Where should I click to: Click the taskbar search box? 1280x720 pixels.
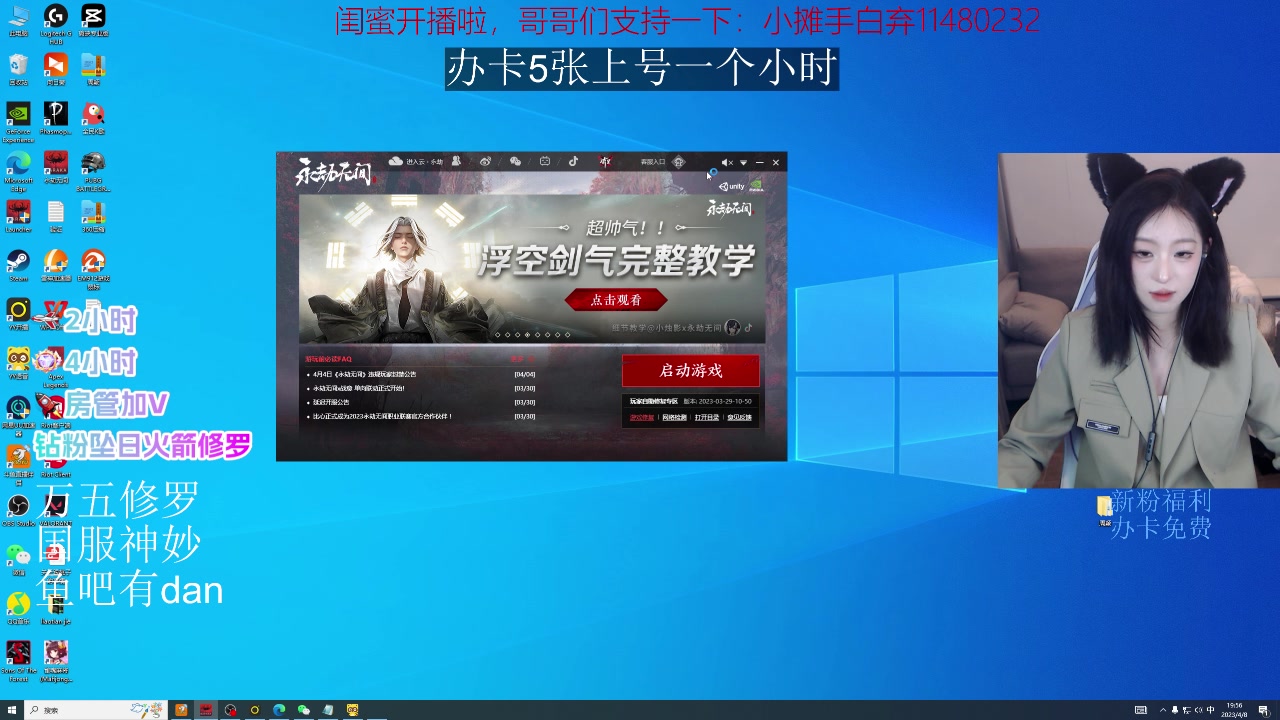pyautogui.click(x=97, y=710)
